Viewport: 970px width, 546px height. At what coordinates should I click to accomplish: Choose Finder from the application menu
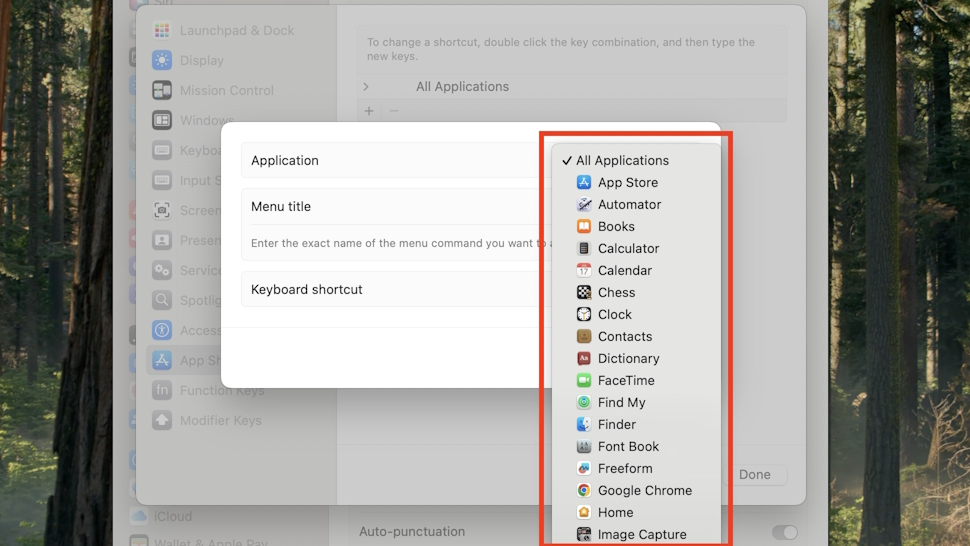pos(636,424)
